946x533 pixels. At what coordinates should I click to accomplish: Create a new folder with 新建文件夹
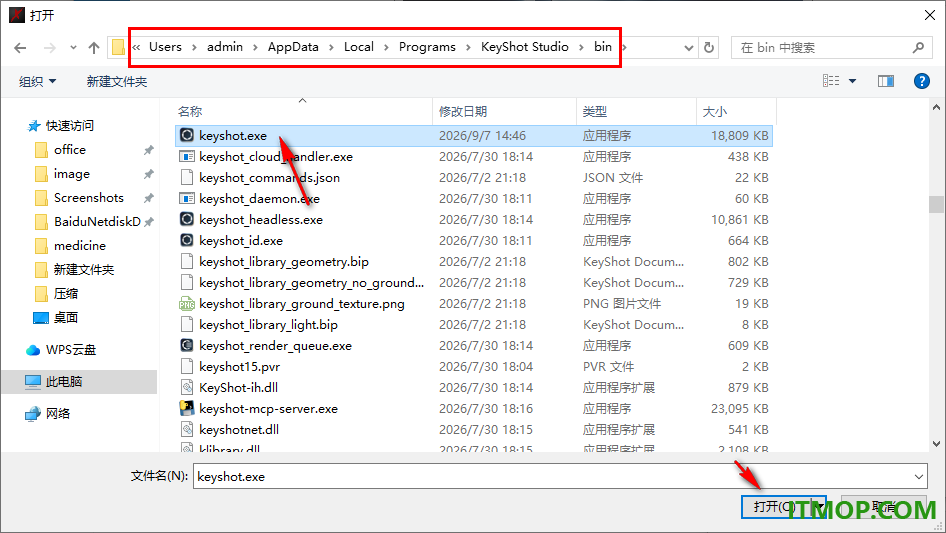116,81
